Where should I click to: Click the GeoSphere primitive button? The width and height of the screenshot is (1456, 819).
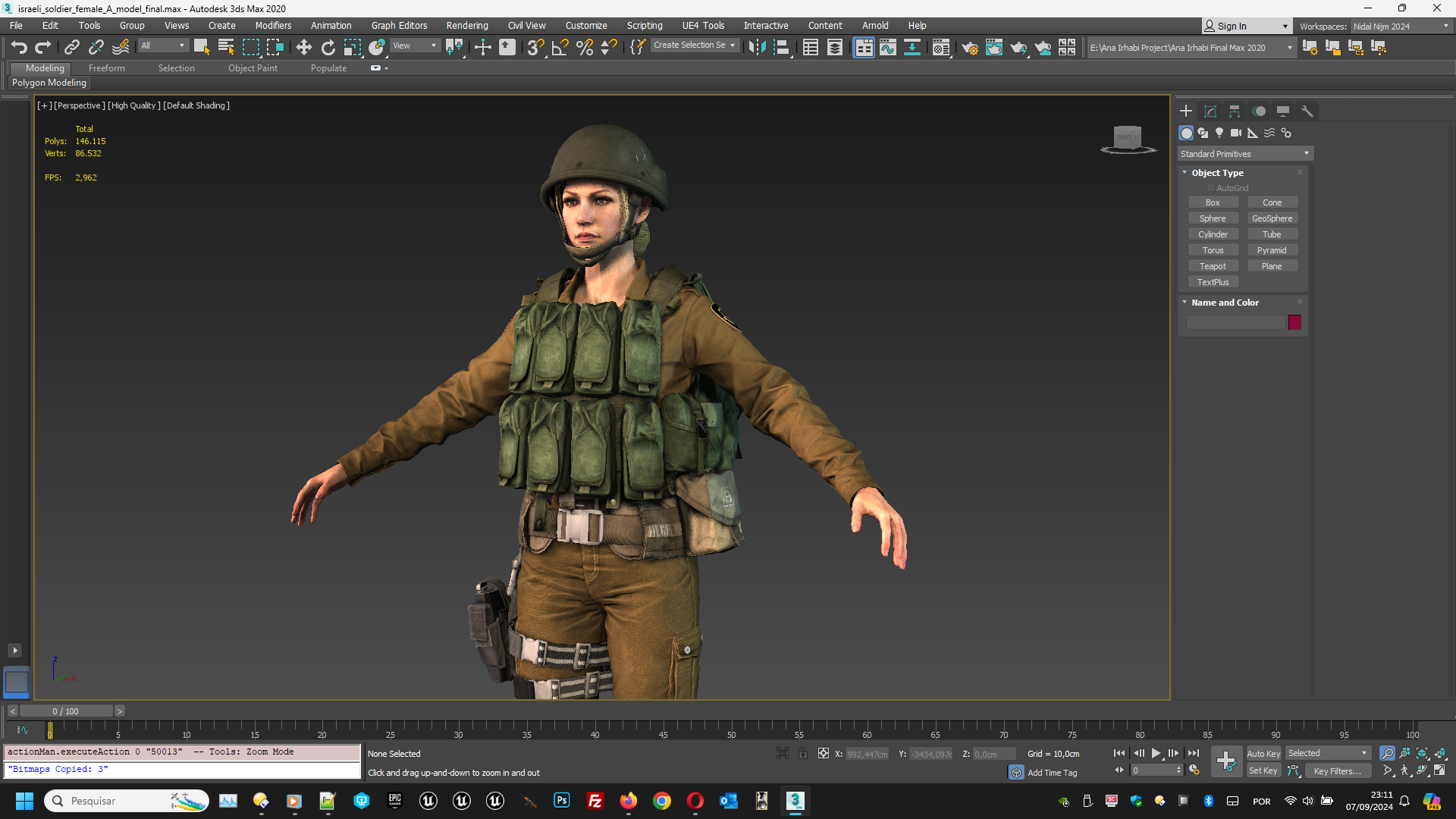click(x=1272, y=218)
